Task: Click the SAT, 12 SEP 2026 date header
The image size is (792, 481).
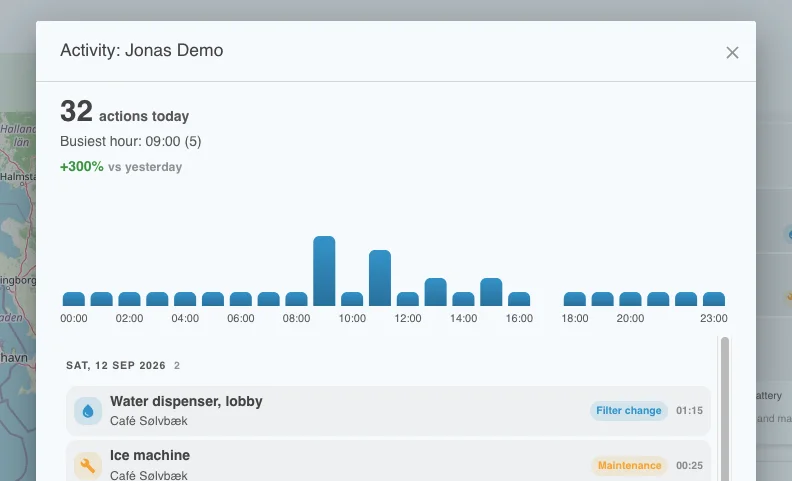Action: pyautogui.click(x=116, y=365)
